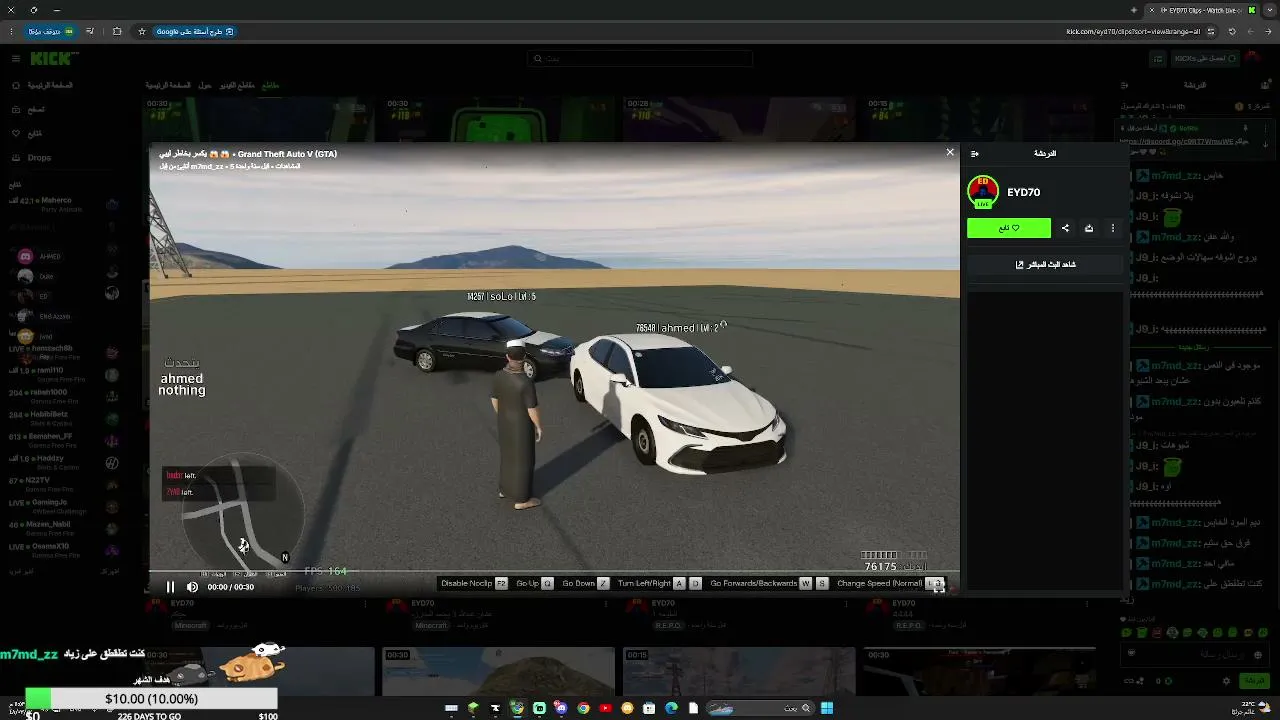1280x720 pixels.
Task: Click the Ask Google chip in toolbar
Action: 194,31
